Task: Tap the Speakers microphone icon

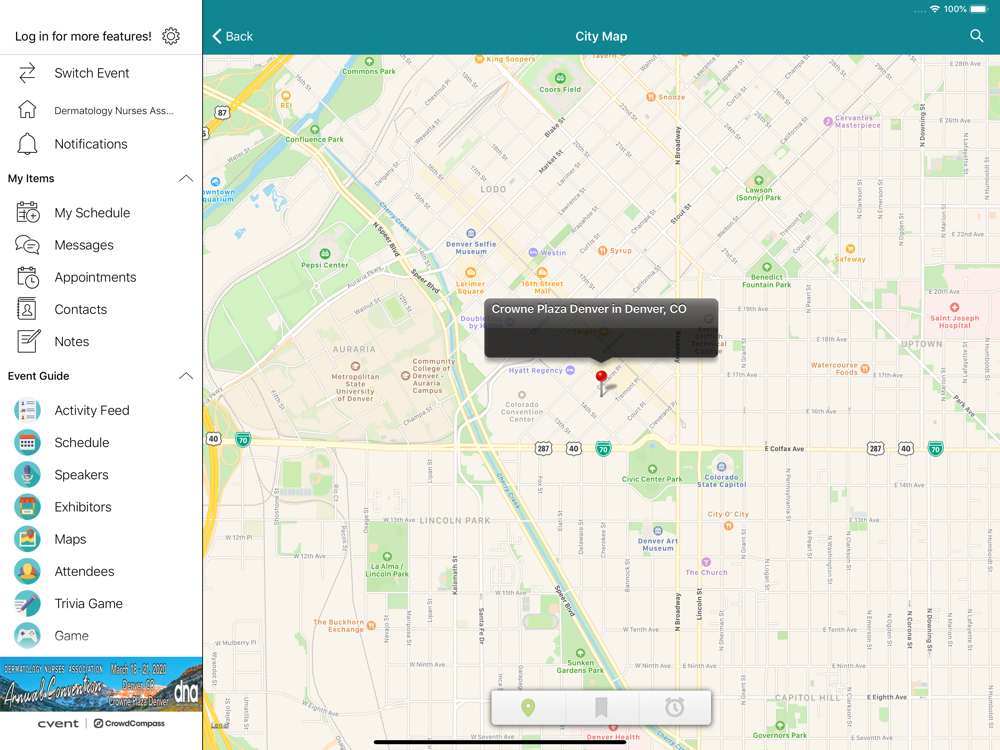Action: [27, 474]
